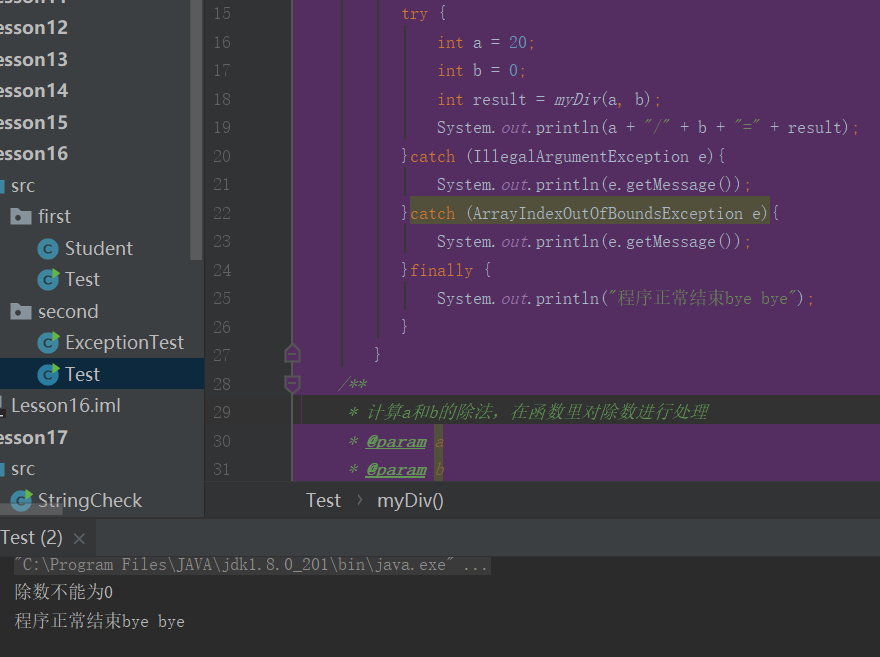This screenshot has height=657, width=880.
Task: Click the ExceptionTest class icon
Action: [48, 343]
